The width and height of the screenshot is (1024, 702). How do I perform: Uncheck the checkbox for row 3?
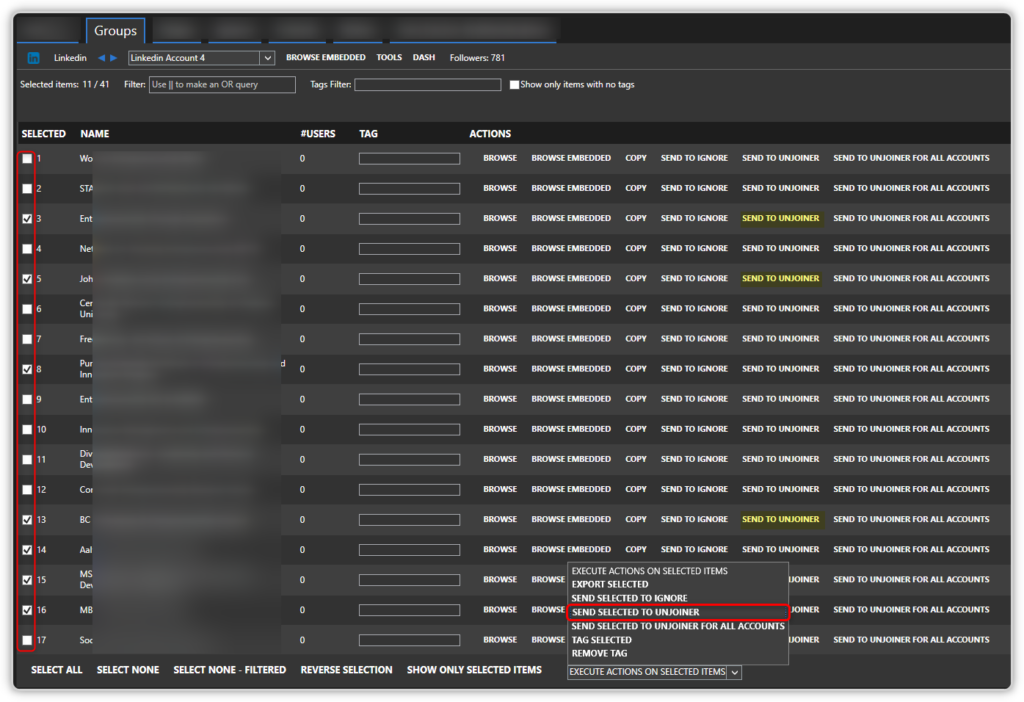point(27,219)
